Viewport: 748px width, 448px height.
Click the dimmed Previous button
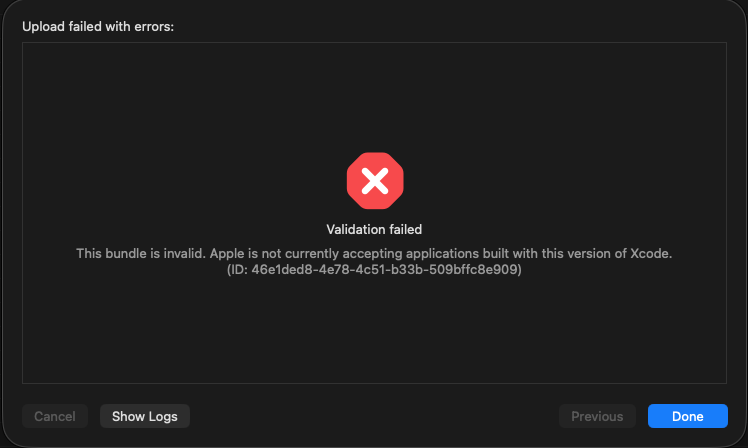597,416
